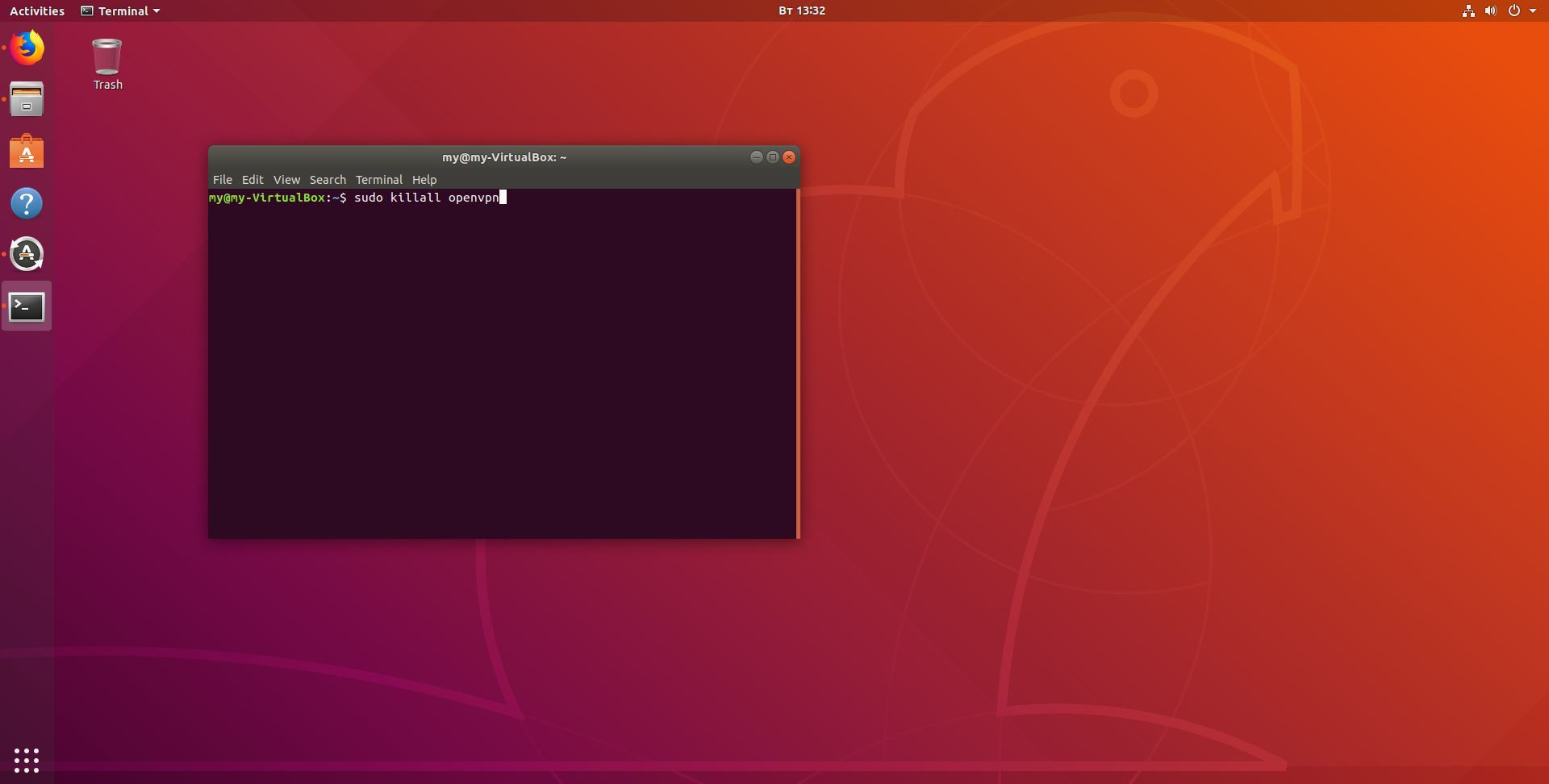Launch Ubuntu Software from the dock
1549x784 pixels.
coord(27,151)
